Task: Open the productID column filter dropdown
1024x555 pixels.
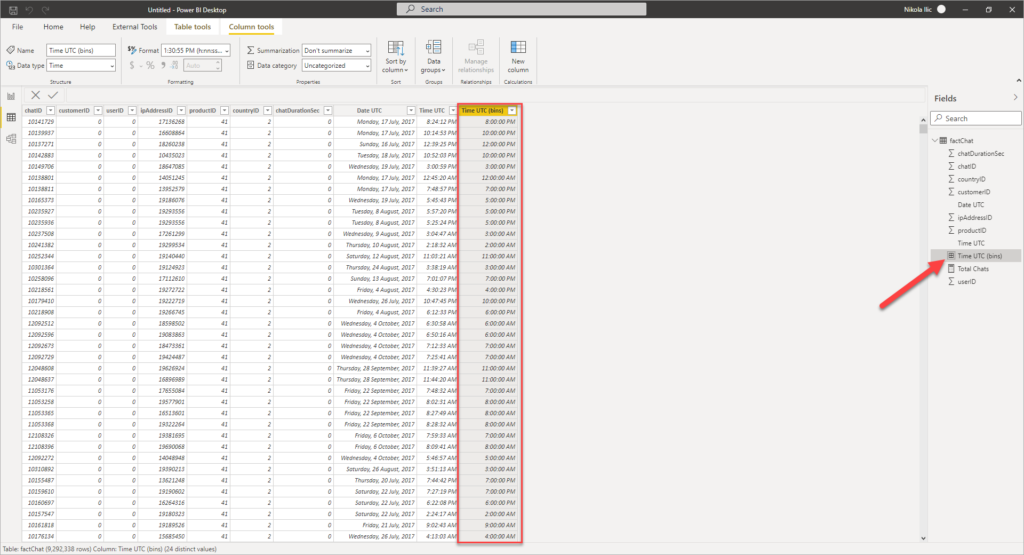Action: 224,110
